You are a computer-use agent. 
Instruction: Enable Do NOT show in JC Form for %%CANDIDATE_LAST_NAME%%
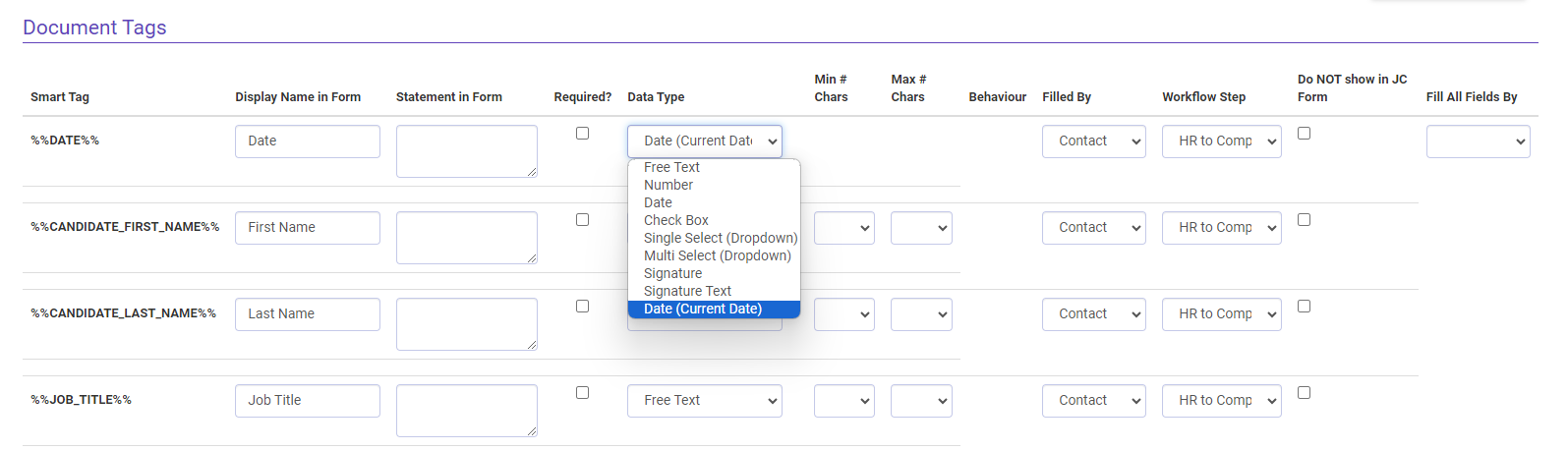point(1304,306)
